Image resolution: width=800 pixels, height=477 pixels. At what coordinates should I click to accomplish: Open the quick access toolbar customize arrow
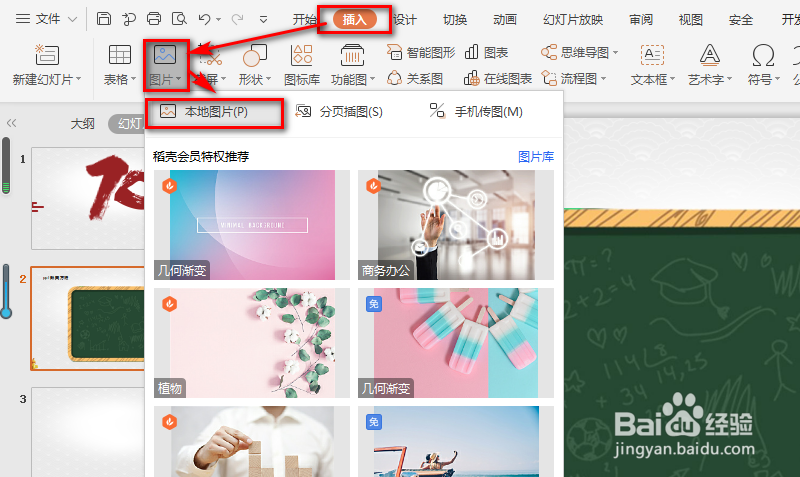pyautogui.click(x=263, y=20)
